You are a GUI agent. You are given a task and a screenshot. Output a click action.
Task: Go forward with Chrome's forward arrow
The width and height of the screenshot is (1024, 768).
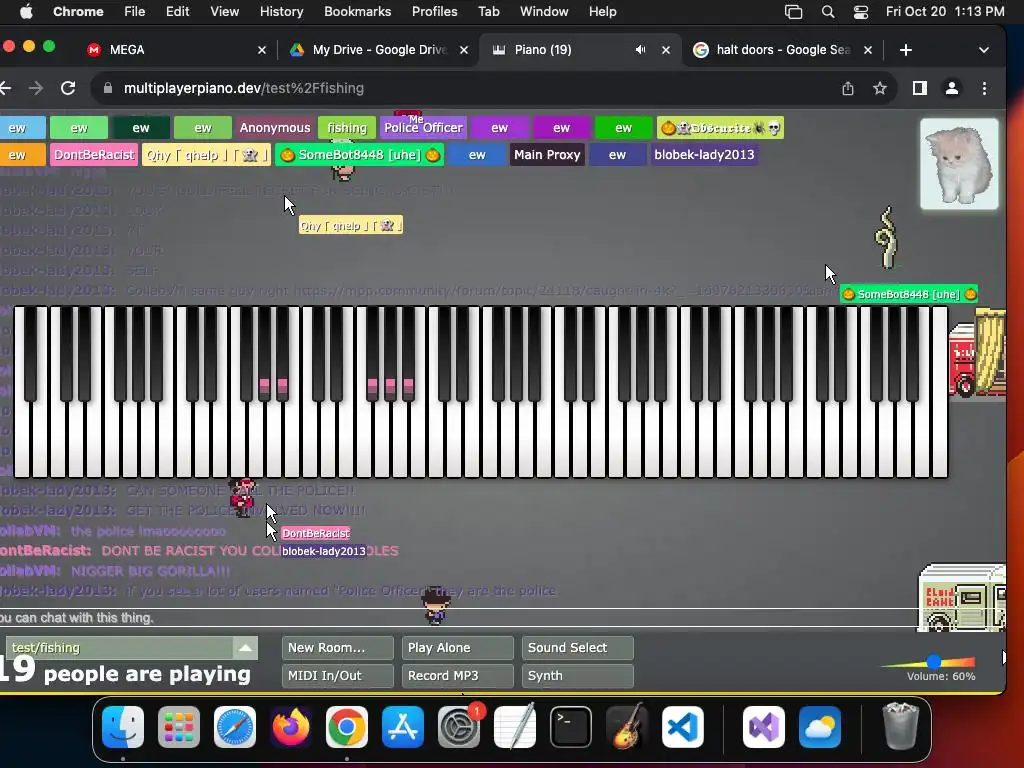point(36,88)
